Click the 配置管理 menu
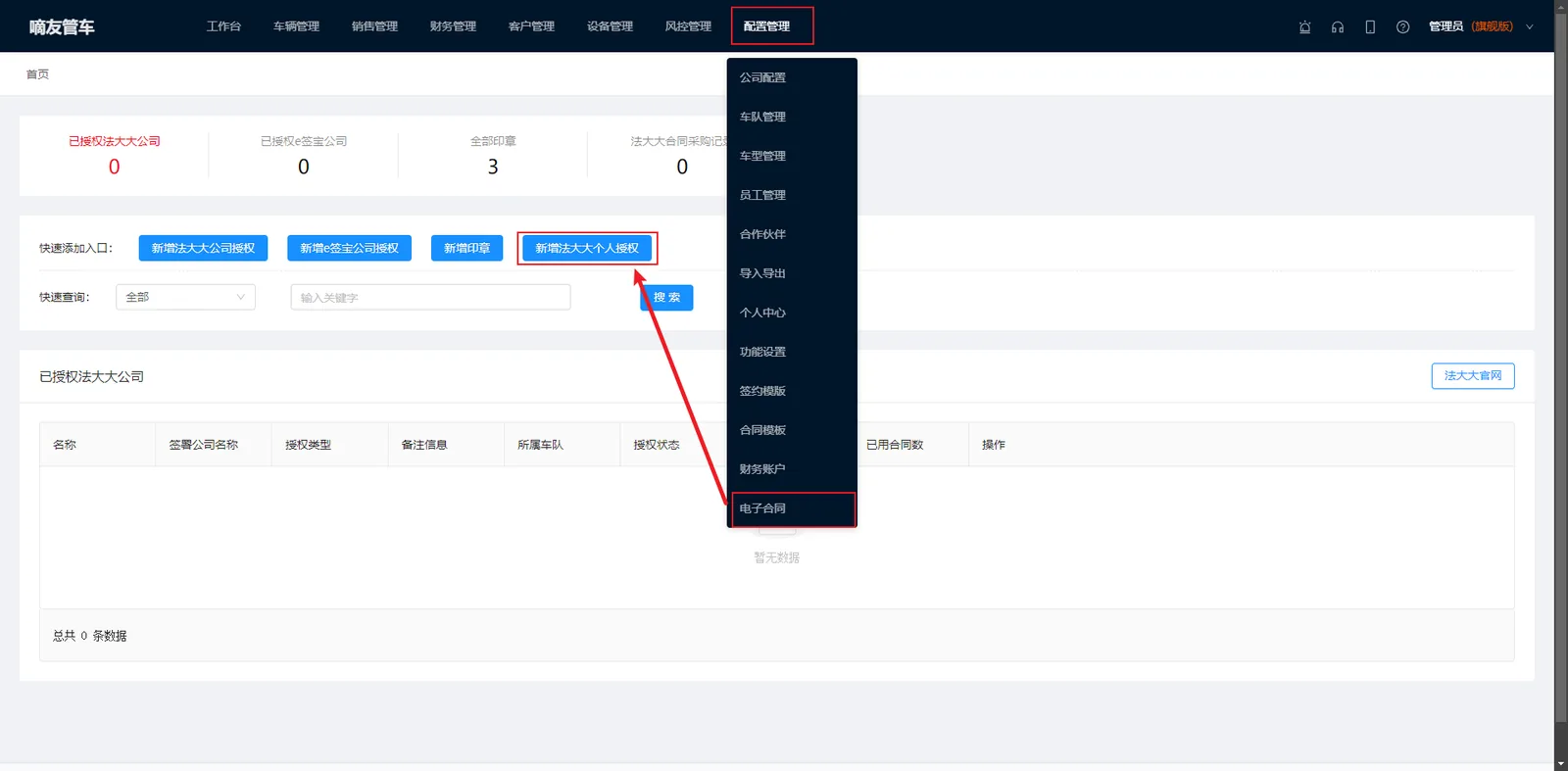The height and width of the screenshot is (771, 1568). click(766, 26)
